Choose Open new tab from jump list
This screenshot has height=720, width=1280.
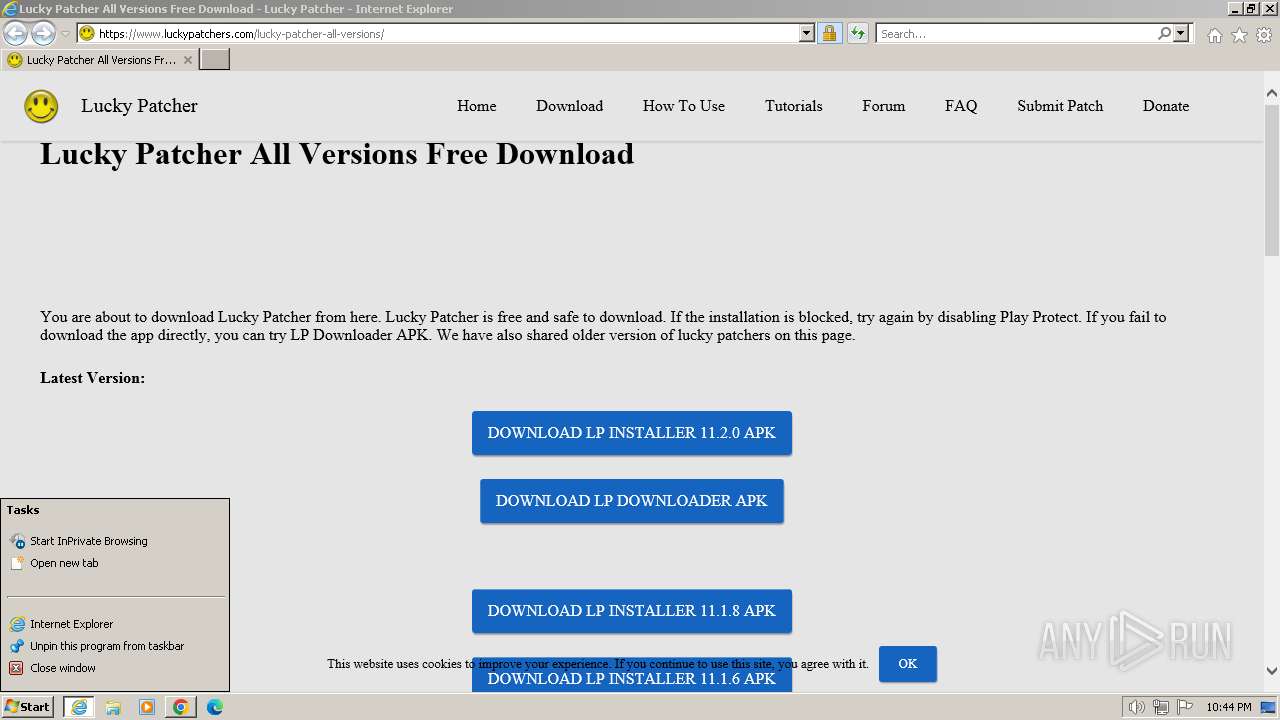pos(64,563)
